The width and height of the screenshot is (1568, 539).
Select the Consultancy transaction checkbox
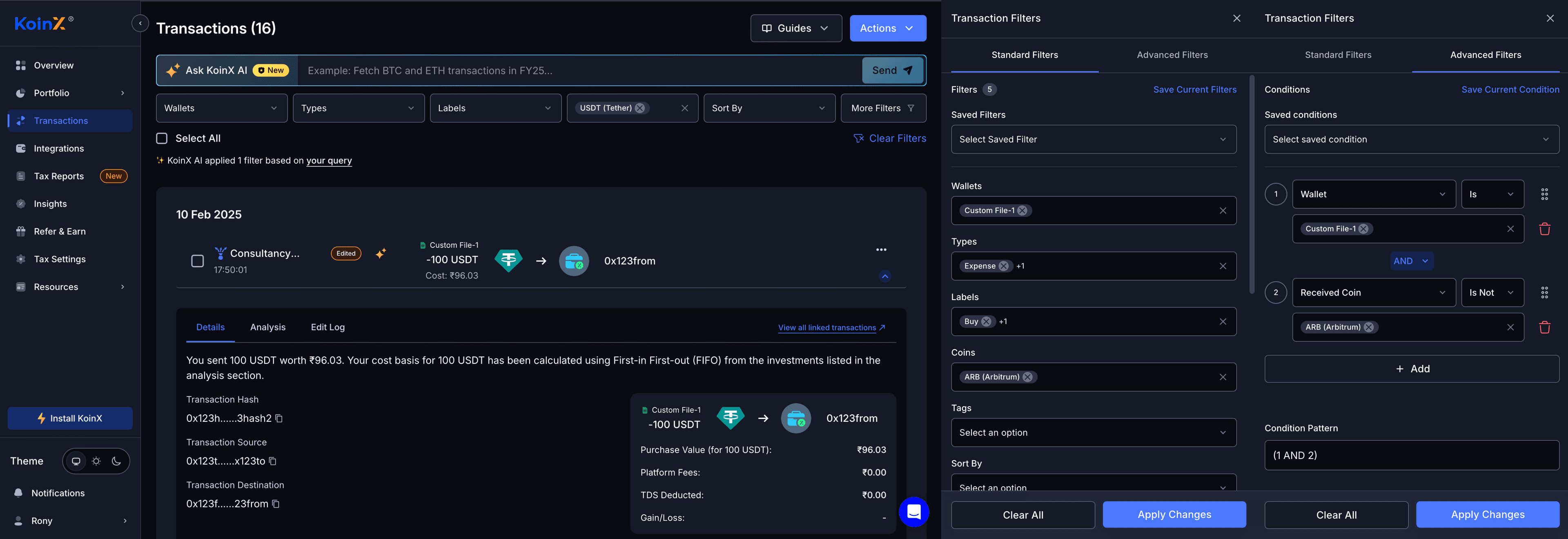pyautogui.click(x=198, y=261)
